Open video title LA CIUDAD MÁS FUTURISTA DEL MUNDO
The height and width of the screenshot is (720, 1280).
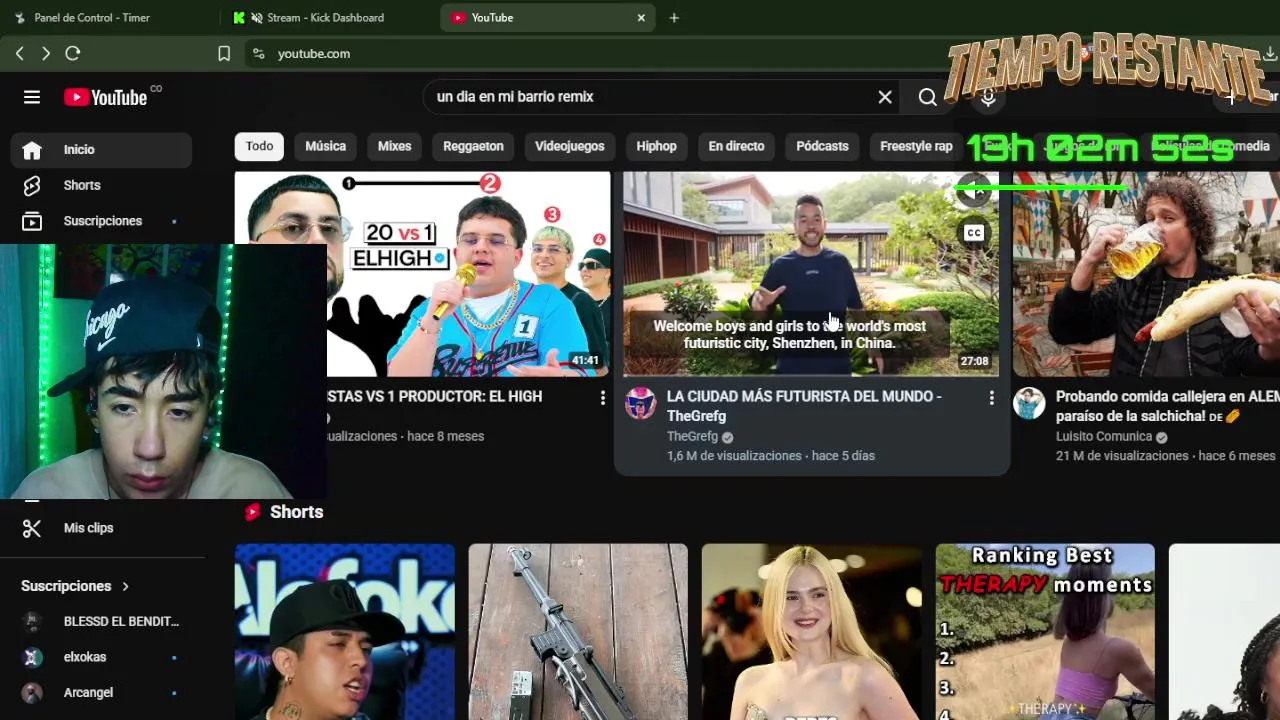pyautogui.click(x=804, y=406)
